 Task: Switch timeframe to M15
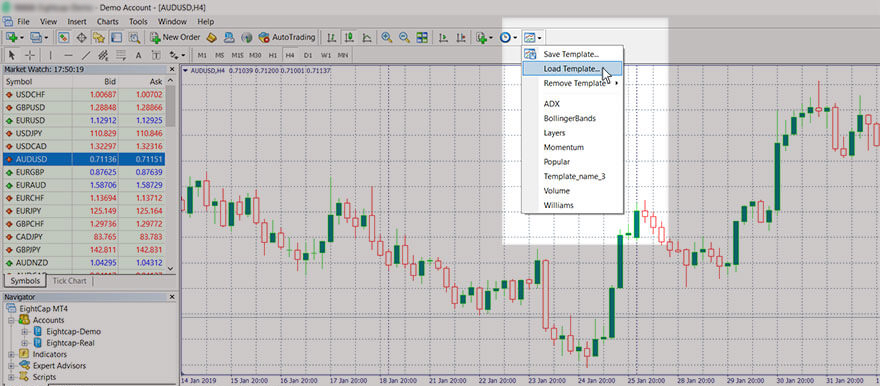click(x=237, y=55)
